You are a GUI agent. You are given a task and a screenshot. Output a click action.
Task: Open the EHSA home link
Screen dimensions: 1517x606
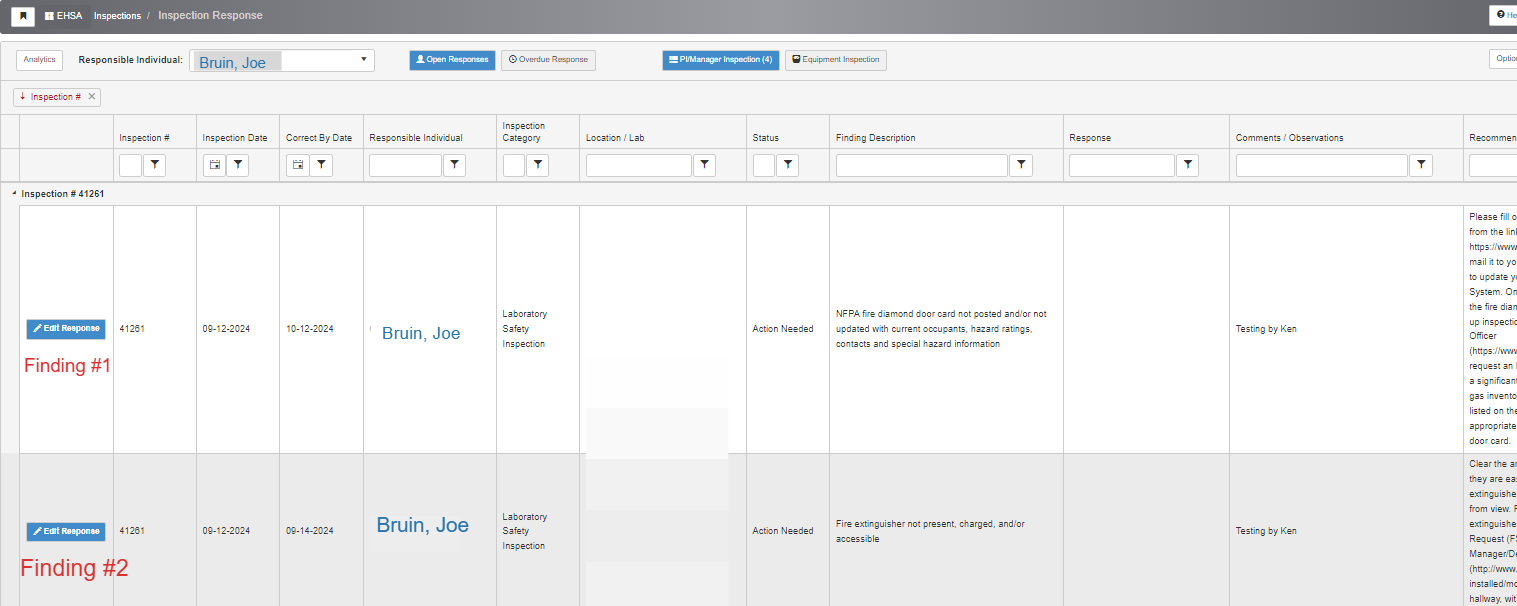click(x=63, y=16)
